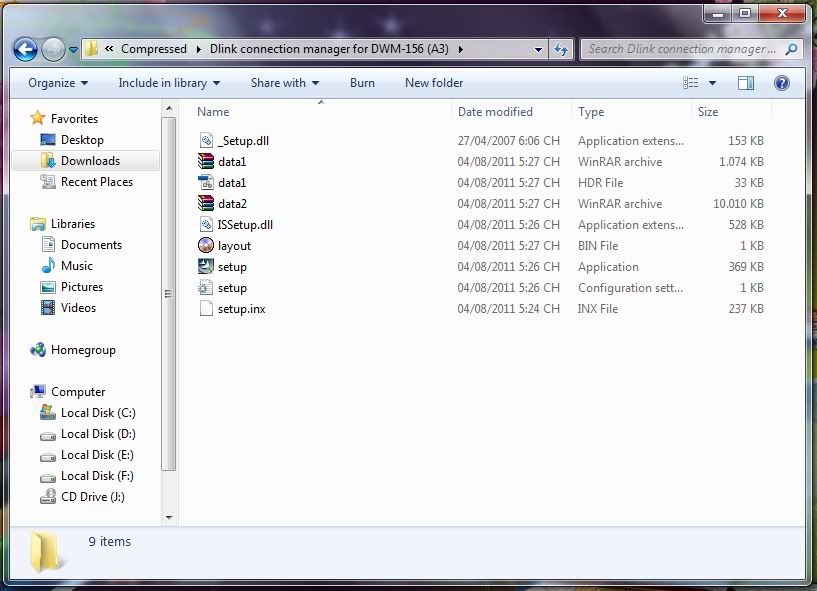The image size is (817, 591).
Task: Open the More view options dropdown arrow
Action: pos(712,83)
